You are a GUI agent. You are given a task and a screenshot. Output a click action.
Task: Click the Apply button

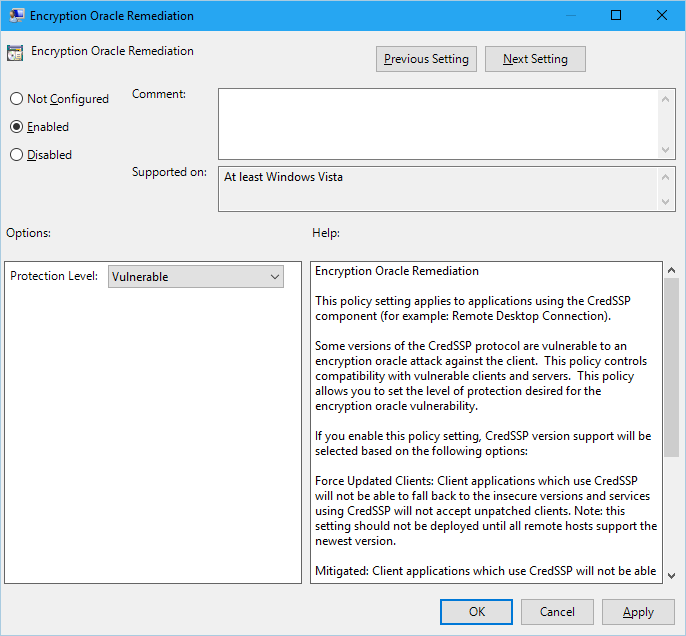pyautogui.click(x=638, y=612)
